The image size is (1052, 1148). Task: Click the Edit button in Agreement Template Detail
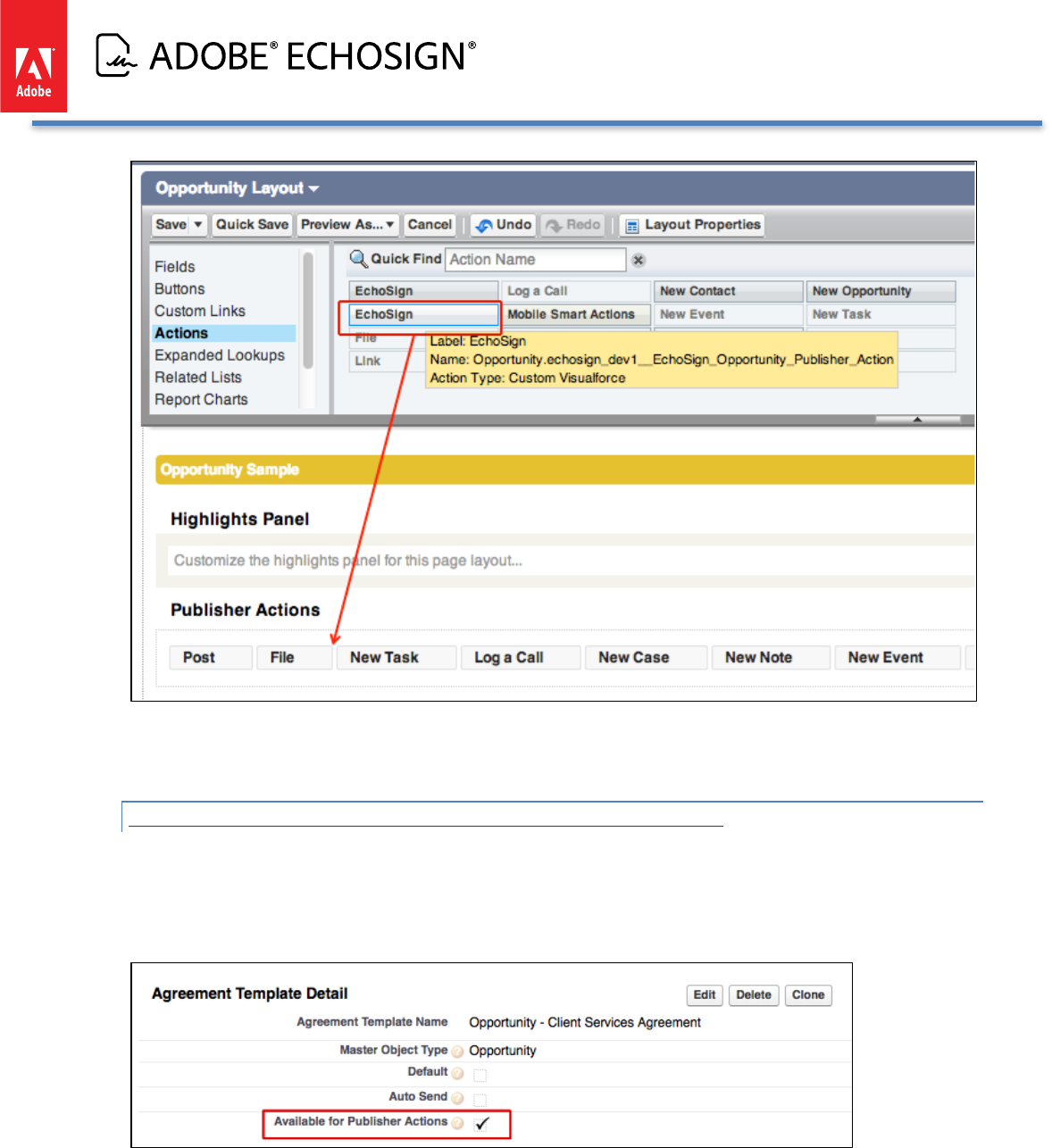[705, 995]
